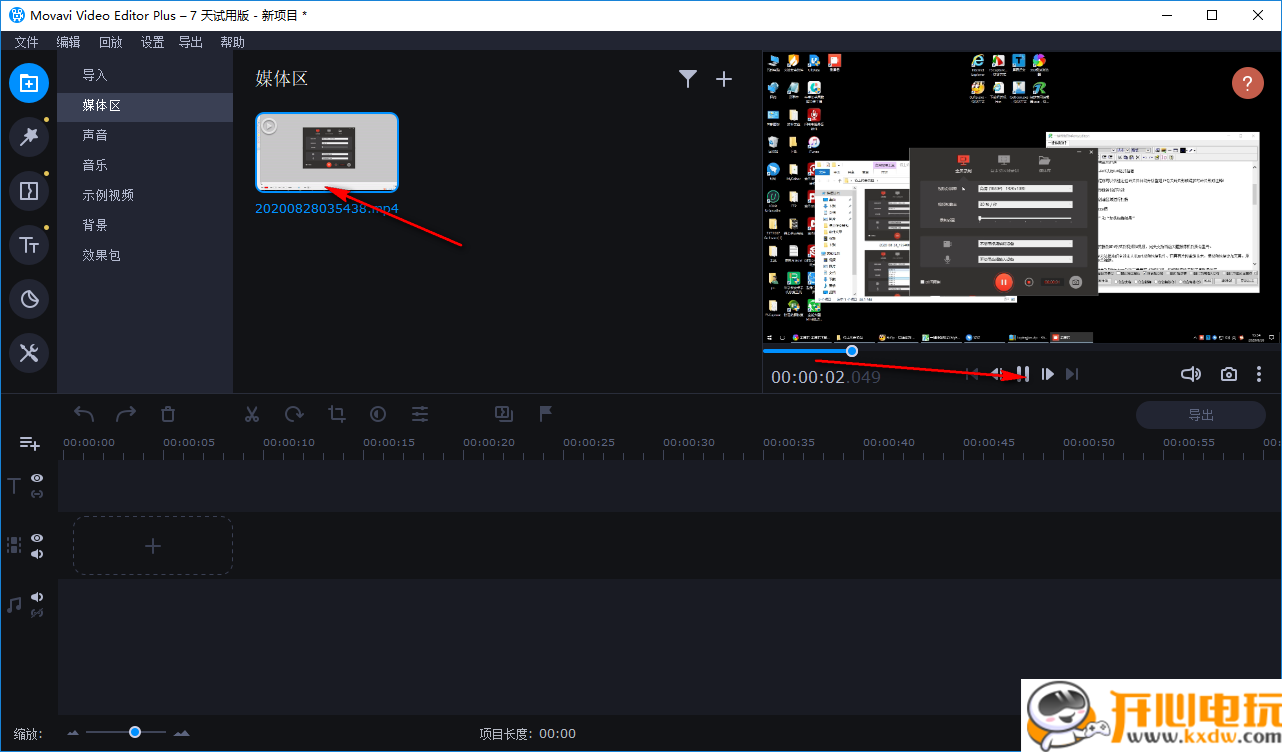1282x752 pixels.
Task: Click the color adjustment icon
Action: click(378, 414)
